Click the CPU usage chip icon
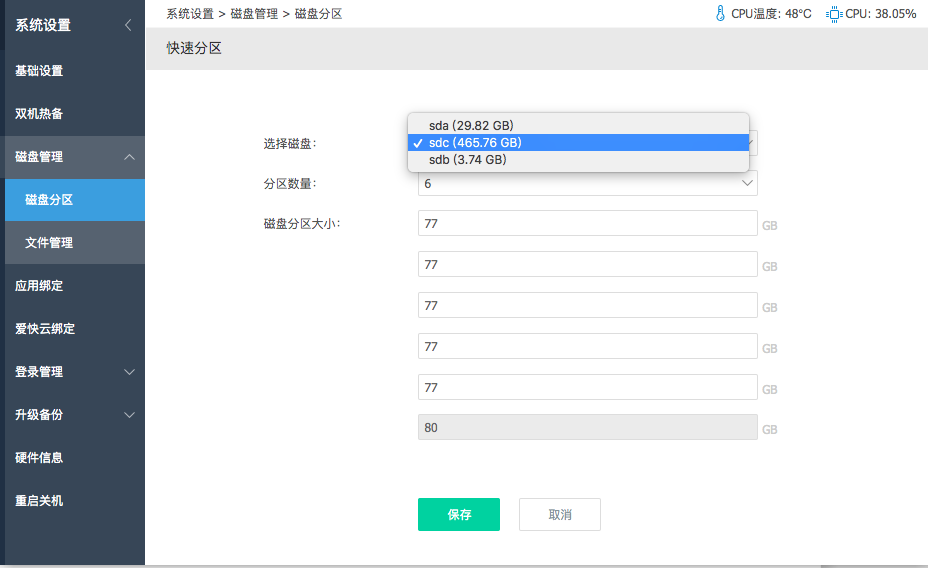The width and height of the screenshot is (928, 568). tap(834, 14)
